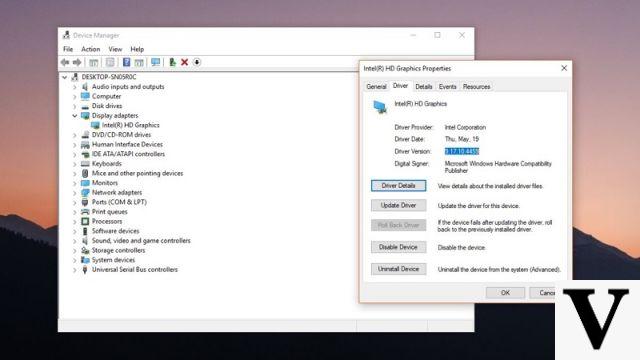Screen dimensions: 640x360
Task: Select the Audio inputs and outputs speaker icon
Action: coord(85,87)
